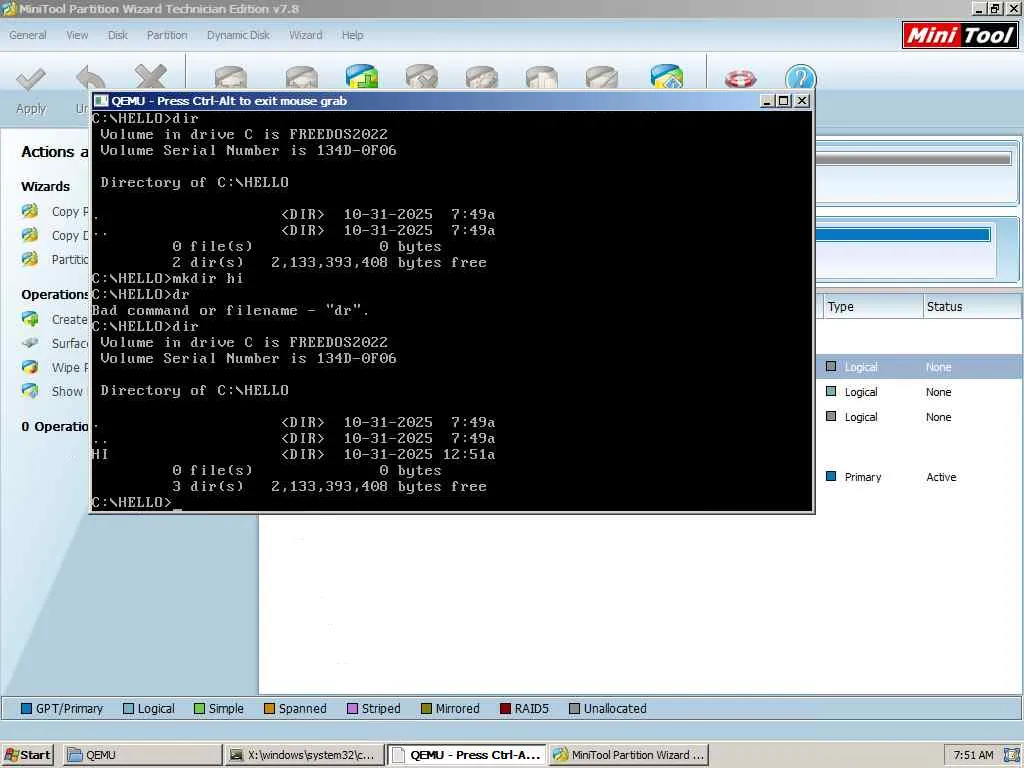
Task: Click the red lifebuoy toolbar icon
Action: 741,78
